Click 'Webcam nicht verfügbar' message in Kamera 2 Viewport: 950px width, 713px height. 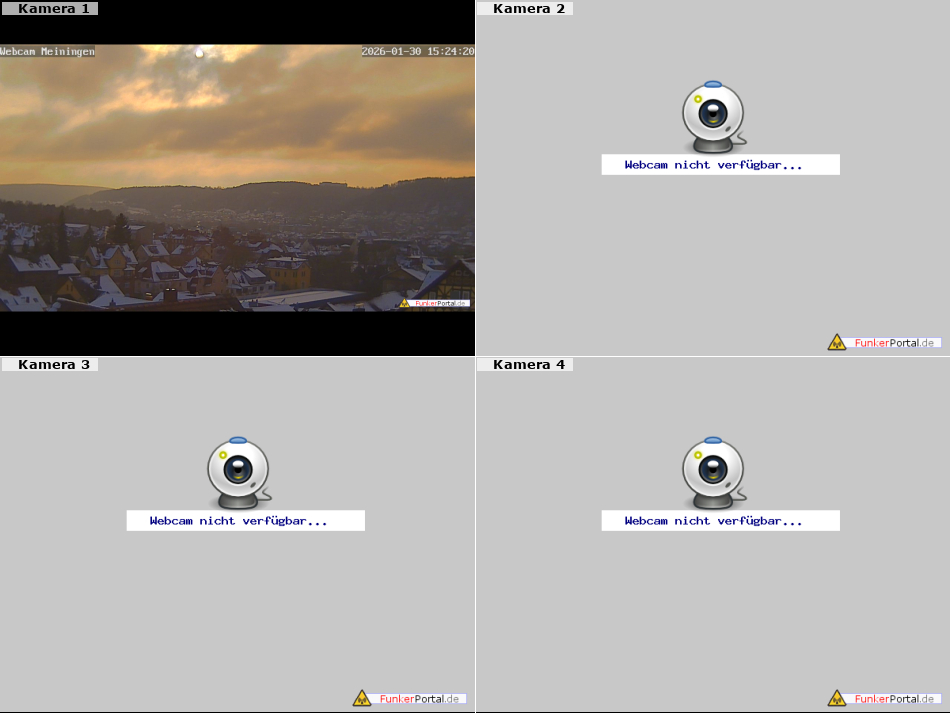tap(713, 165)
